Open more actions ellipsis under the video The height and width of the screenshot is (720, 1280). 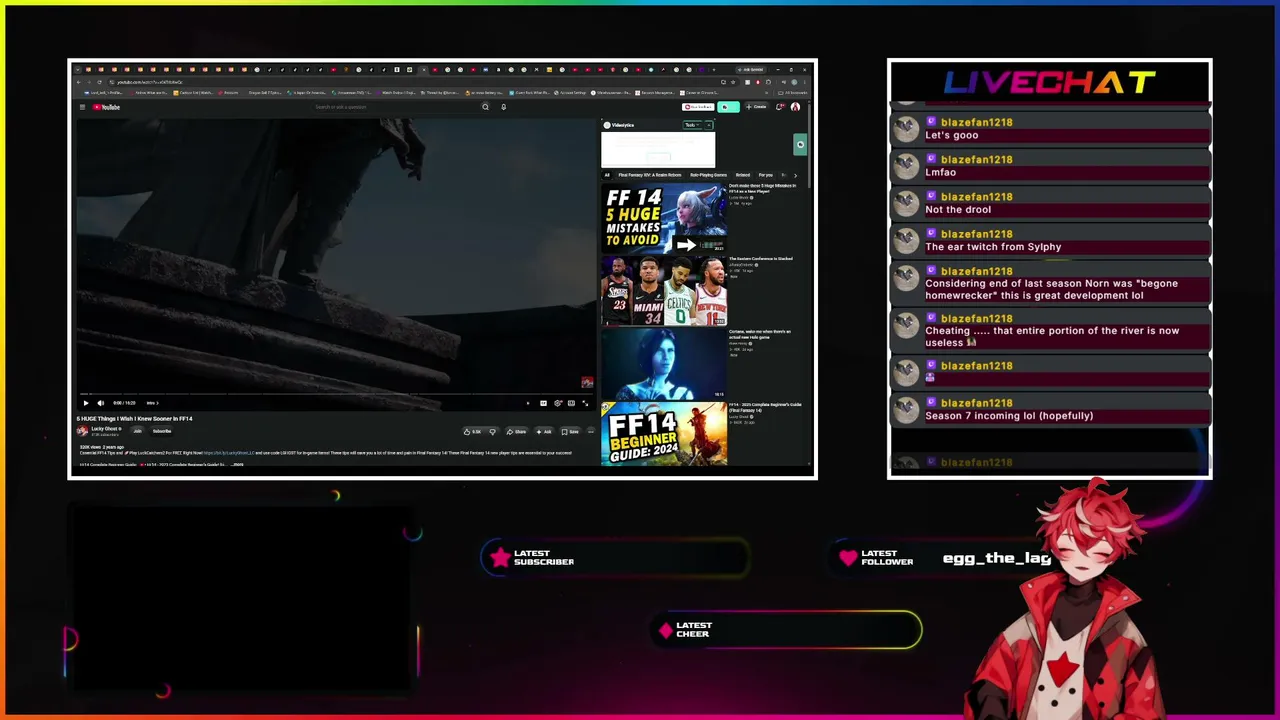(590, 431)
